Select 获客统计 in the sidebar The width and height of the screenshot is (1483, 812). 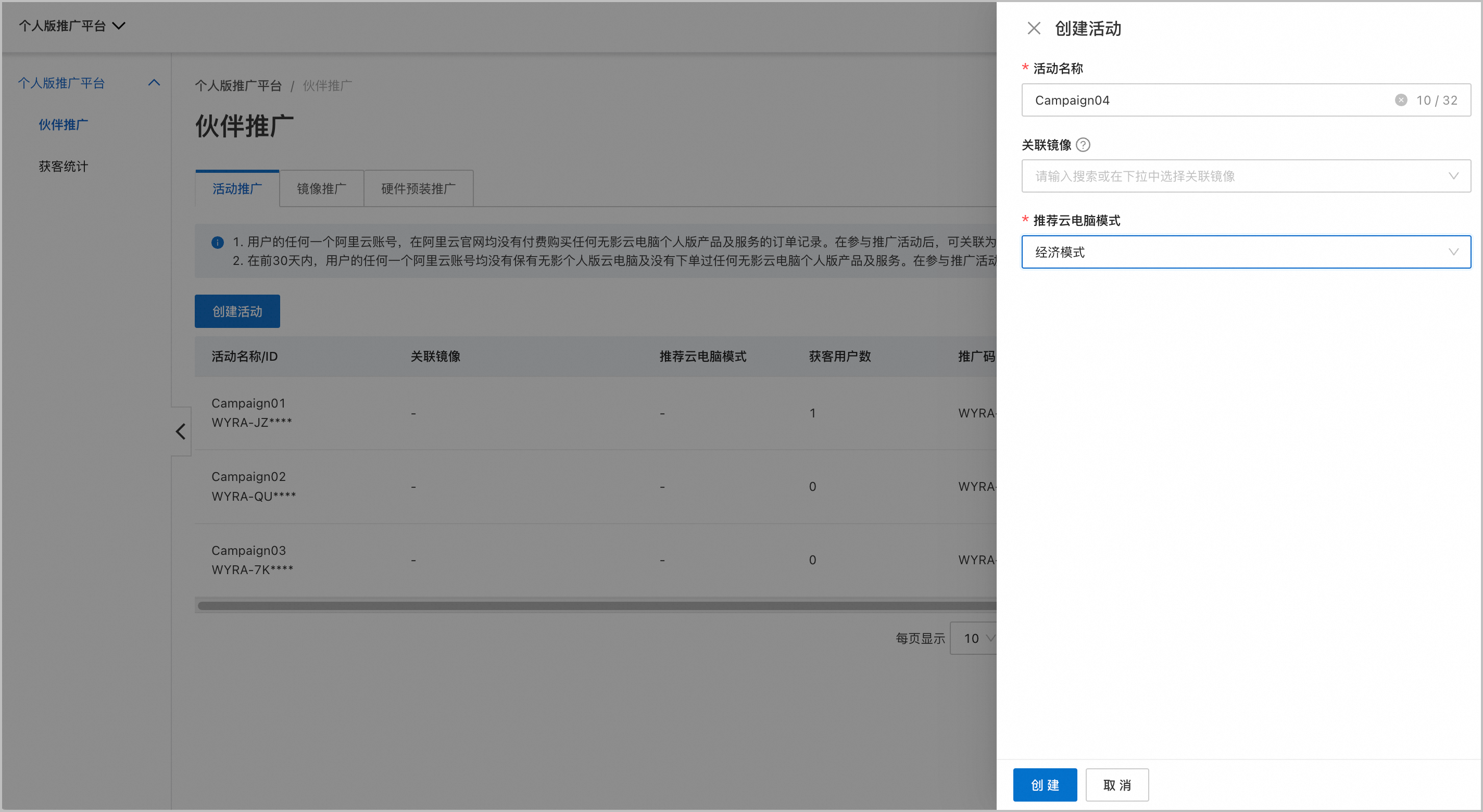tap(63, 166)
